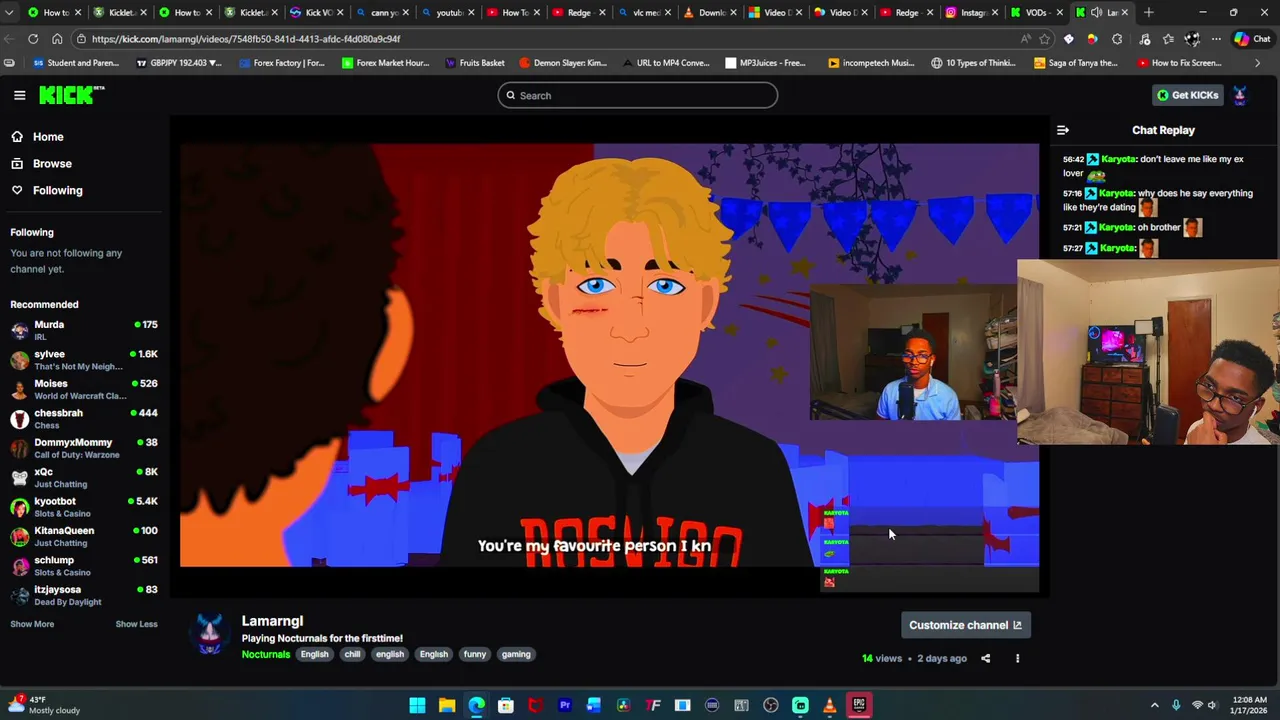The width and height of the screenshot is (1280, 720).
Task: Open Forex Factory bookmark
Action: click(x=281, y=63)
